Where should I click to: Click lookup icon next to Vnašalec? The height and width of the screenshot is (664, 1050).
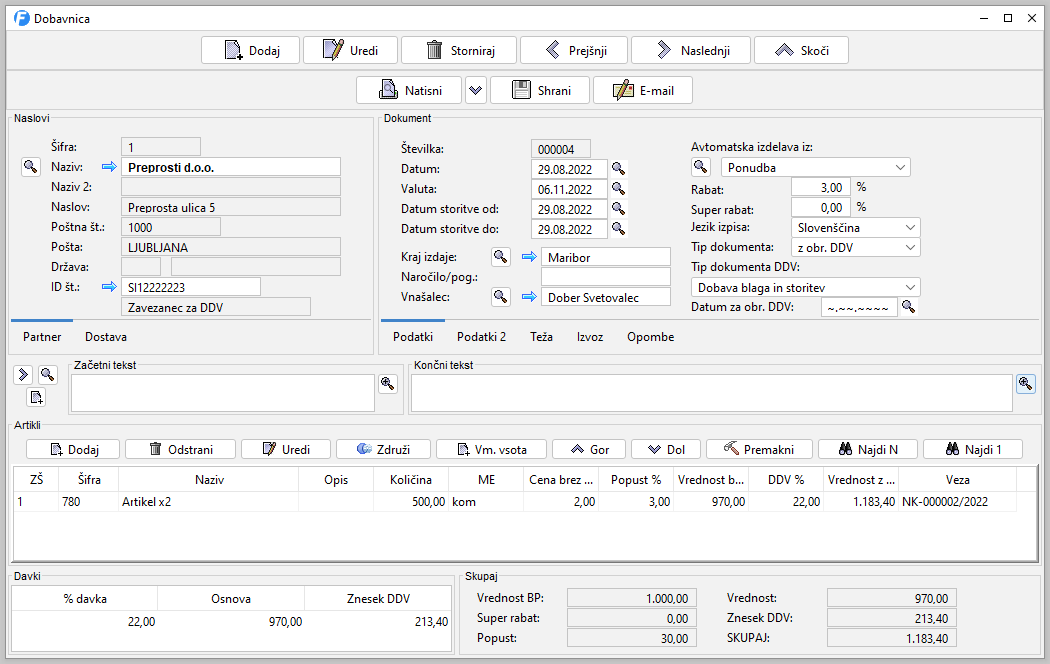[x=501, y=297]
